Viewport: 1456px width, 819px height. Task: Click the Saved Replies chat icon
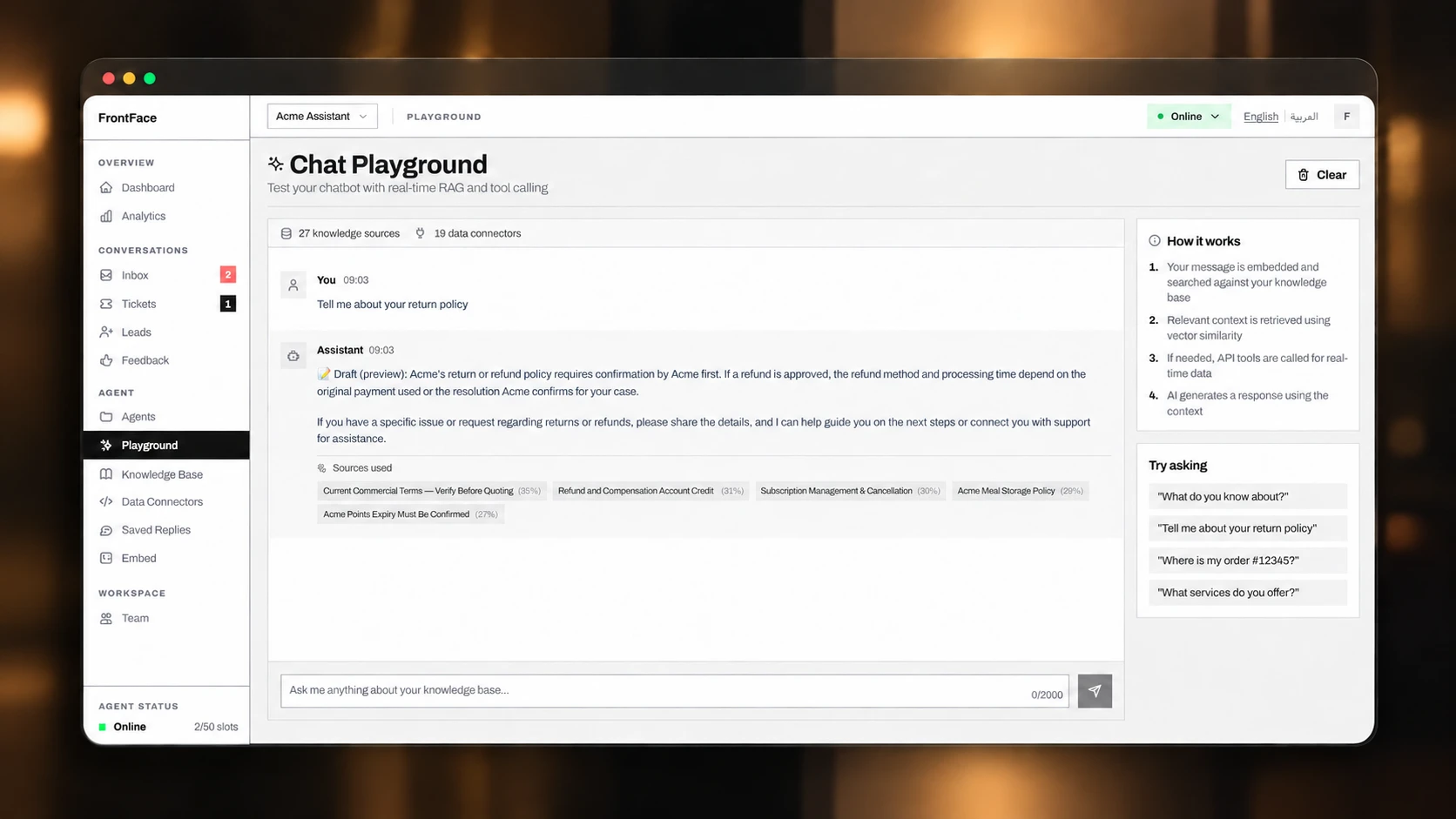click(x=106, y=530)
